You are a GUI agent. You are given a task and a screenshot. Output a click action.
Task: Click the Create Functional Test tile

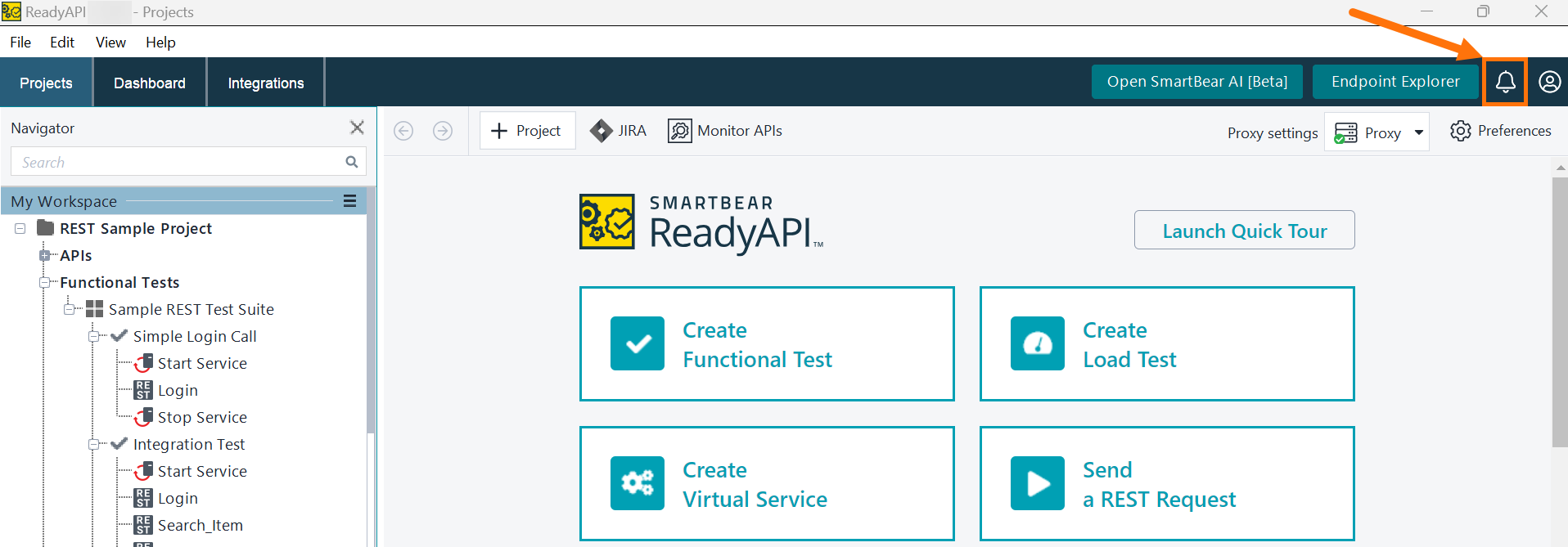[767, 343]
